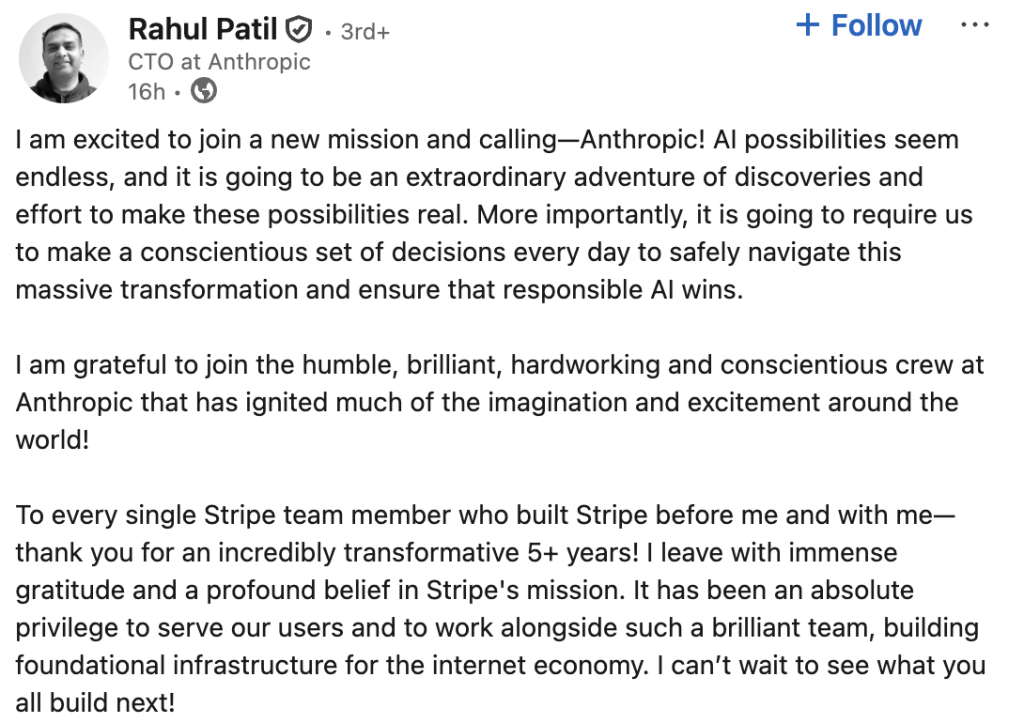Click the "3rd+" connection degree label
The width and height of the screenshot is (1024, 723).
pos(364,31)
